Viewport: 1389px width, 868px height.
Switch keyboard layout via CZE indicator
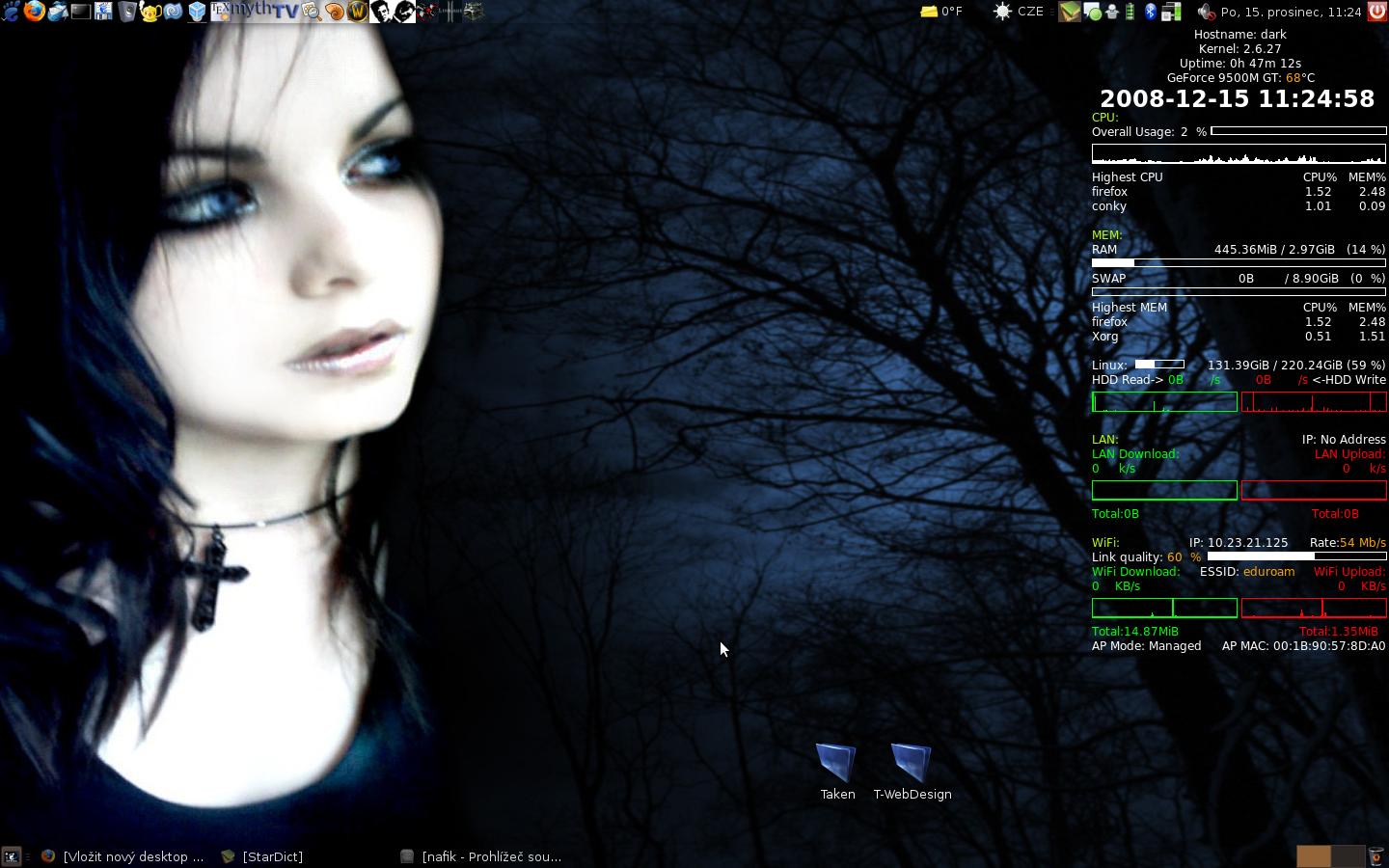1030,12
